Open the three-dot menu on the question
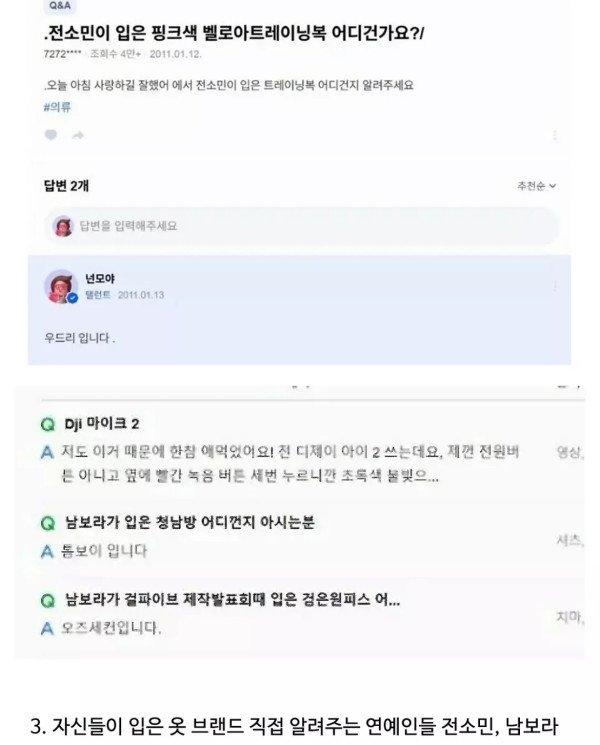The width and height of the screenshot is (600, 745). point(555,134)
